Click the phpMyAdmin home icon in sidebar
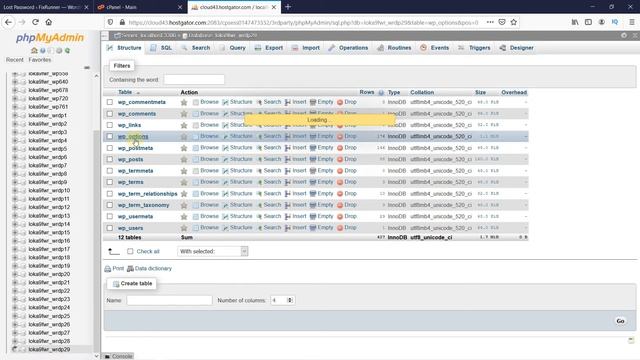The image size is (640, 360). point(34,51)
